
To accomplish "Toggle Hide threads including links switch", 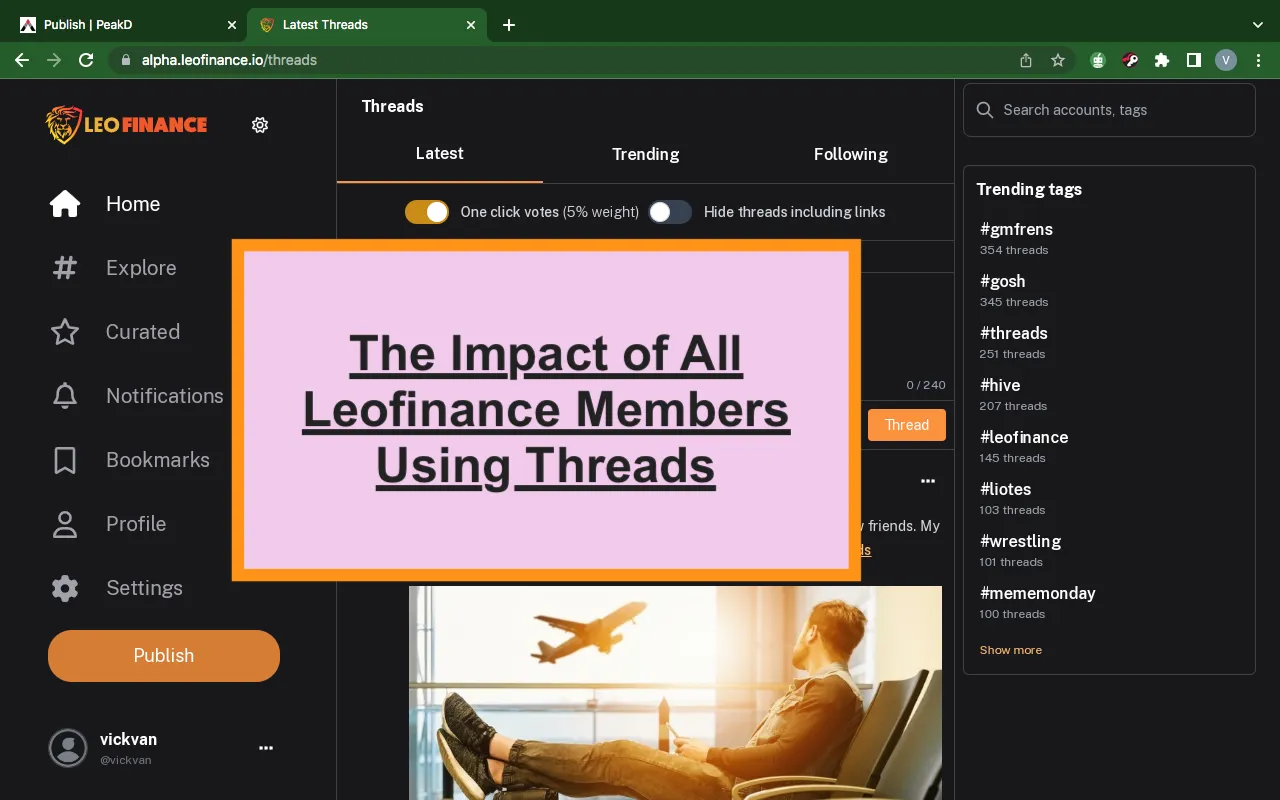I will coord(670,212).
